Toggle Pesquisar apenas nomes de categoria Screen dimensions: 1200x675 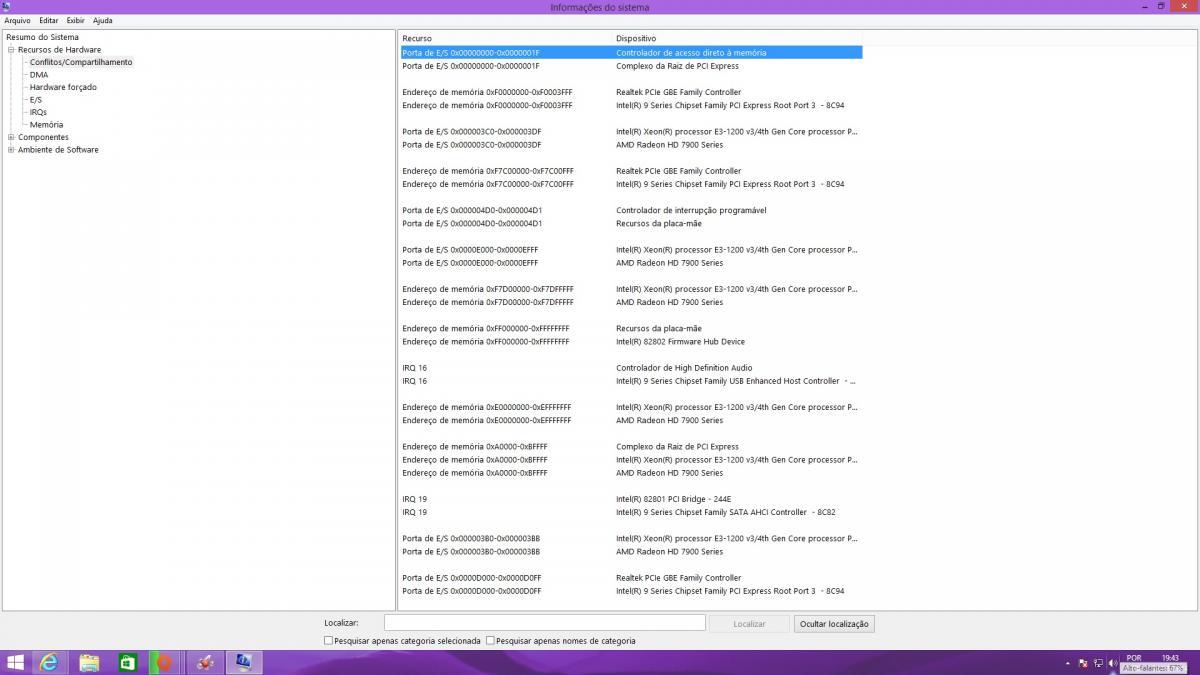click(x=490, y=641)
